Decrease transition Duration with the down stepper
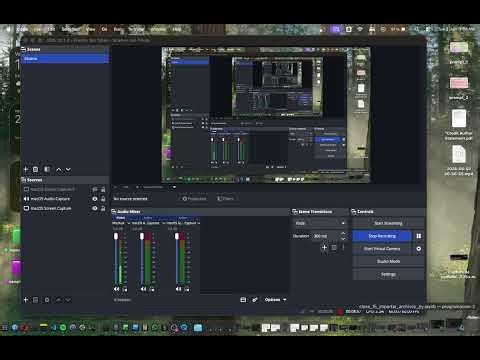The width and height of the screenshot is (480, 360). 343,238
